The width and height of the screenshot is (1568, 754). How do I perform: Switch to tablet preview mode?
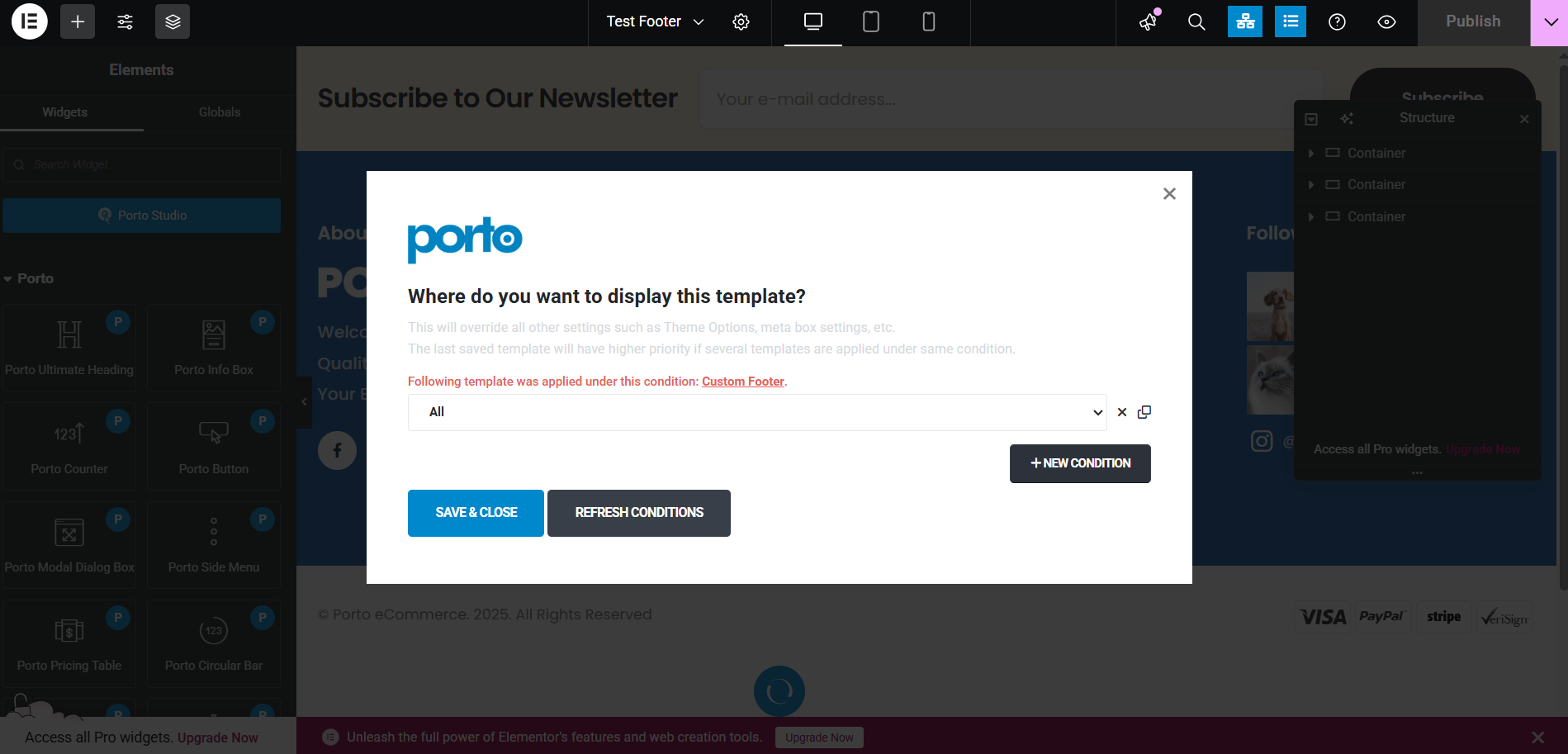click(871, 21)
